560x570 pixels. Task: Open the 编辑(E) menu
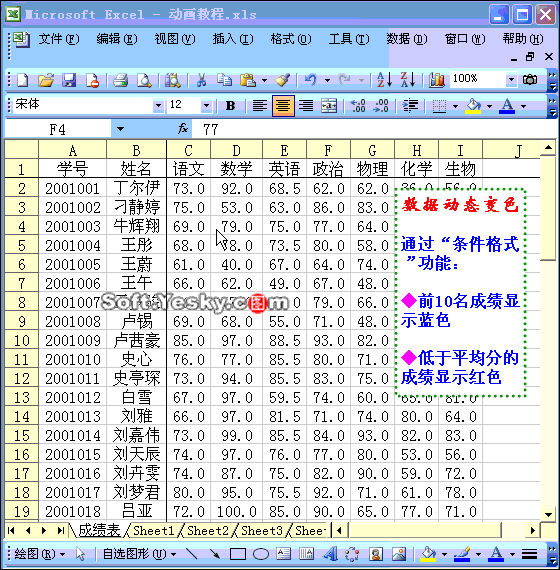117,39
